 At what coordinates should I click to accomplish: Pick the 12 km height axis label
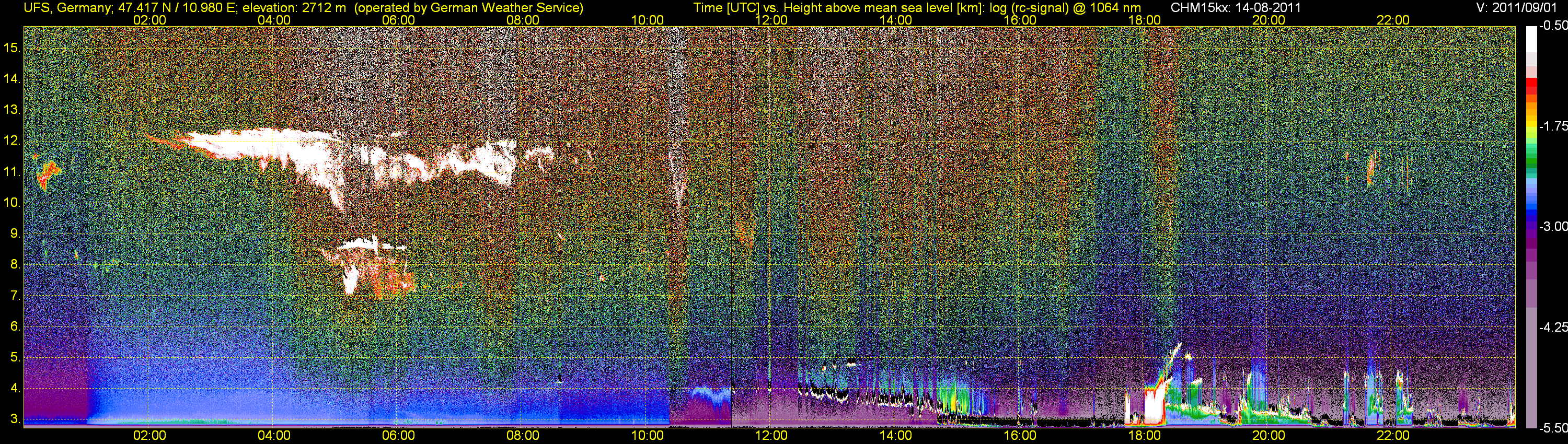(x=11, y=141)
